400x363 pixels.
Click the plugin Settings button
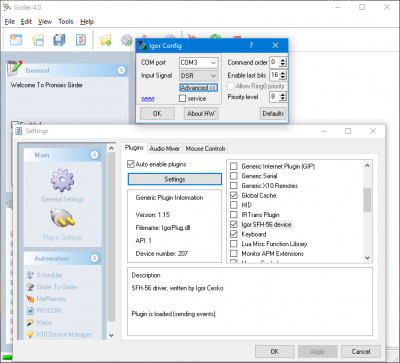coord(175,179)
